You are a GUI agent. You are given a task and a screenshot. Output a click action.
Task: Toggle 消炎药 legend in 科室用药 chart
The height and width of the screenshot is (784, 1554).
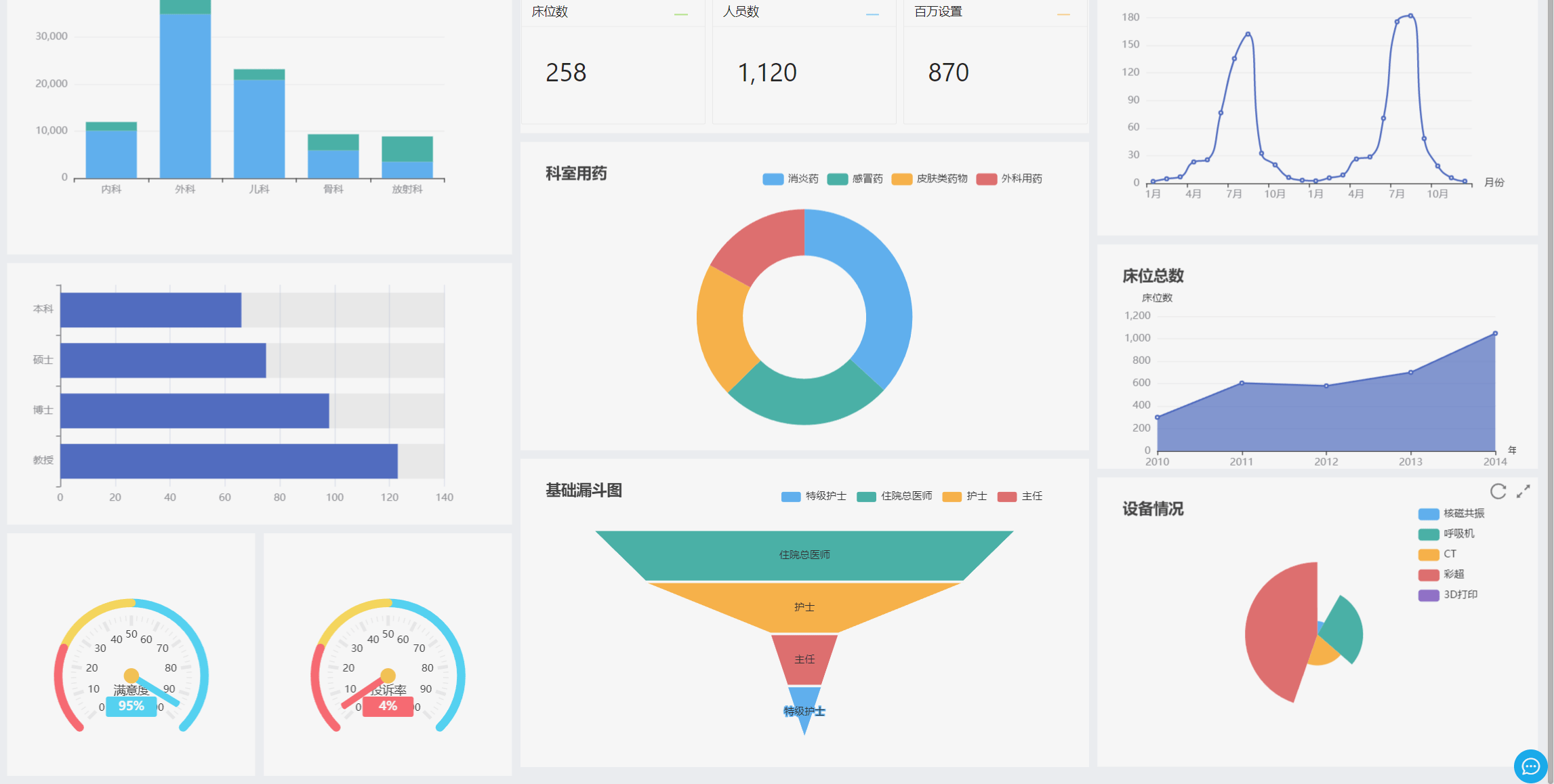pyautogui.click(x=790, y=179)
